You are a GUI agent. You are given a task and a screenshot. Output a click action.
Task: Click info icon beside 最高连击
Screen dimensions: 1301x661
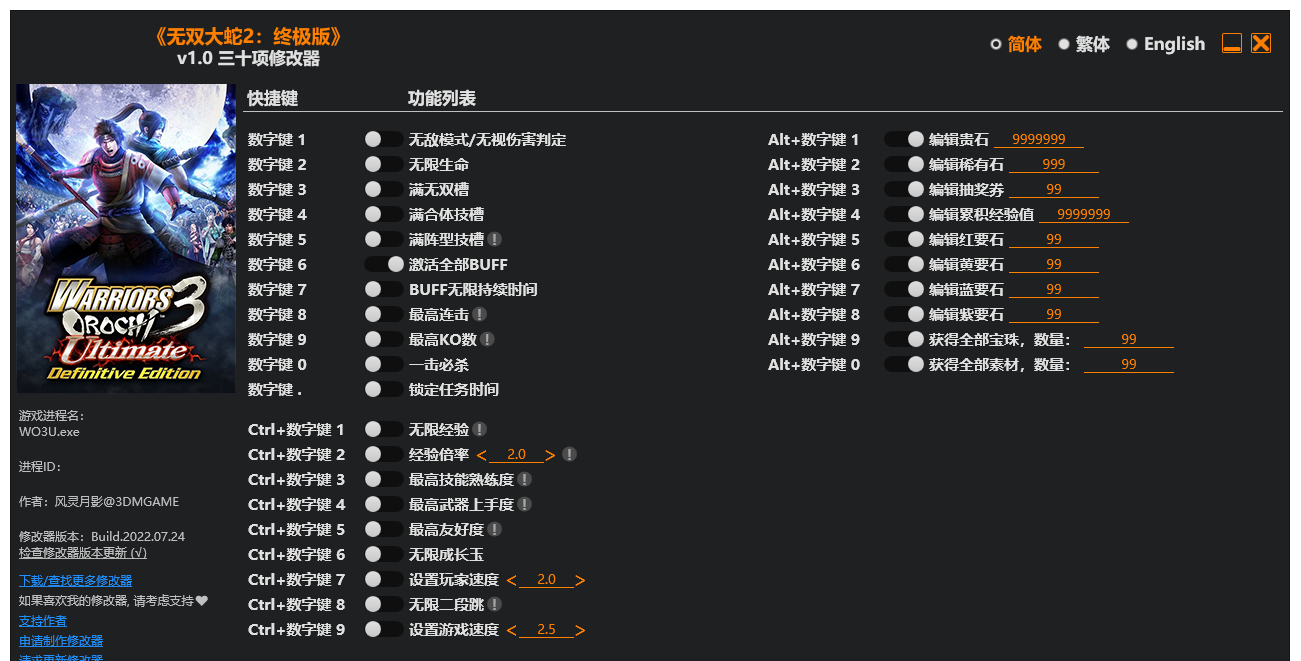tap(480, 314)
